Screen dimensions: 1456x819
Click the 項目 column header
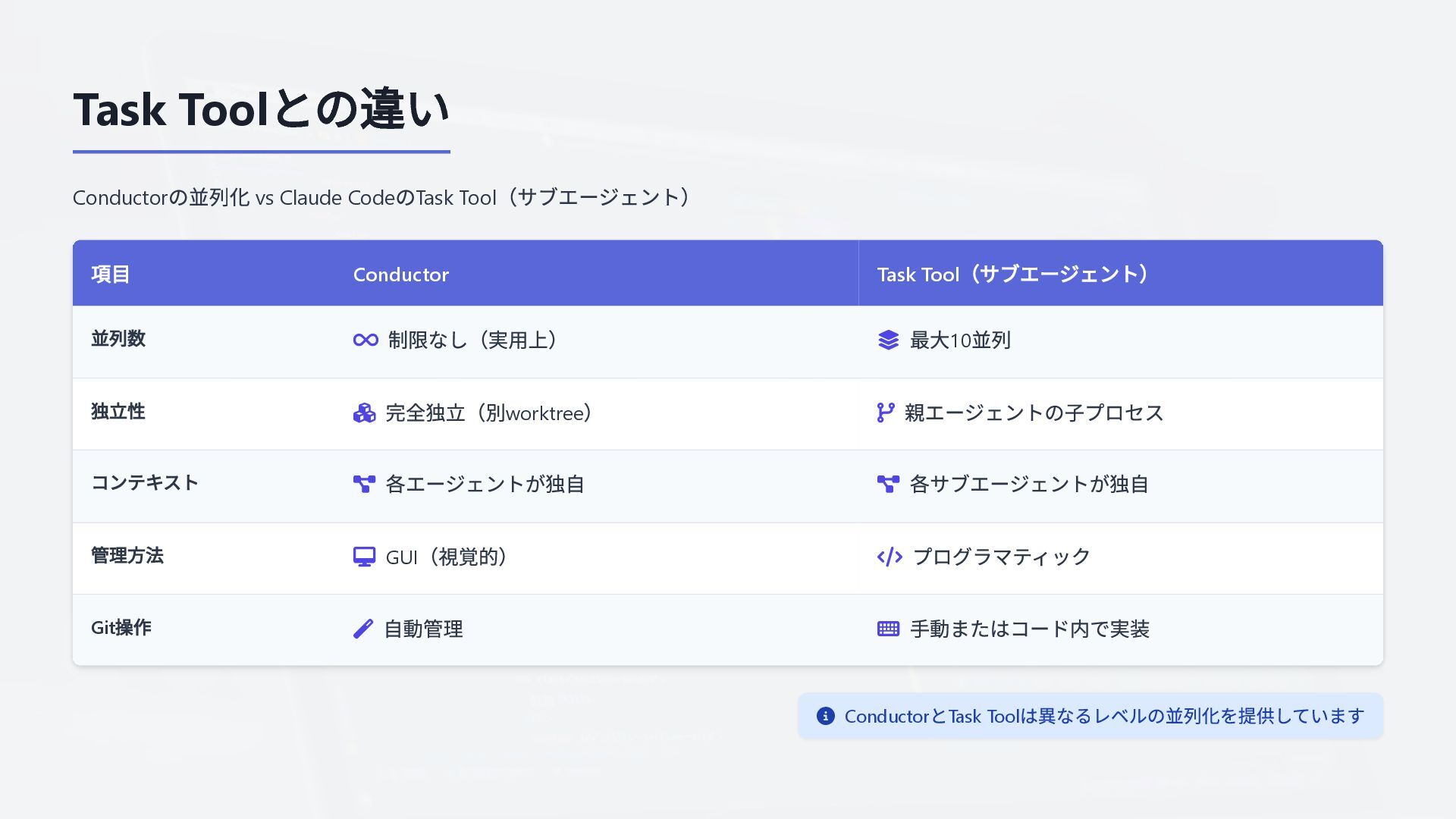pyautogui.click(x=111, y=275)
